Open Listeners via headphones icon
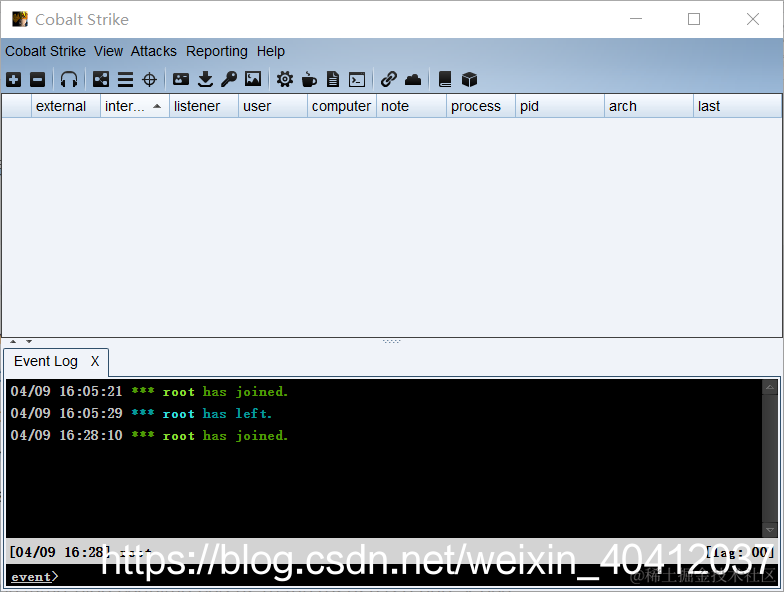The width and height of the screenshot is (784, 592). 69,80
